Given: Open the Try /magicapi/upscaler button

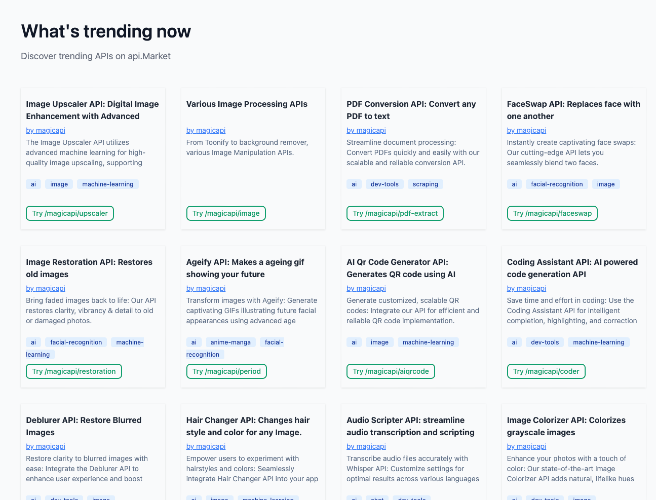Looking at the screenshot, I should click(70, 213).
